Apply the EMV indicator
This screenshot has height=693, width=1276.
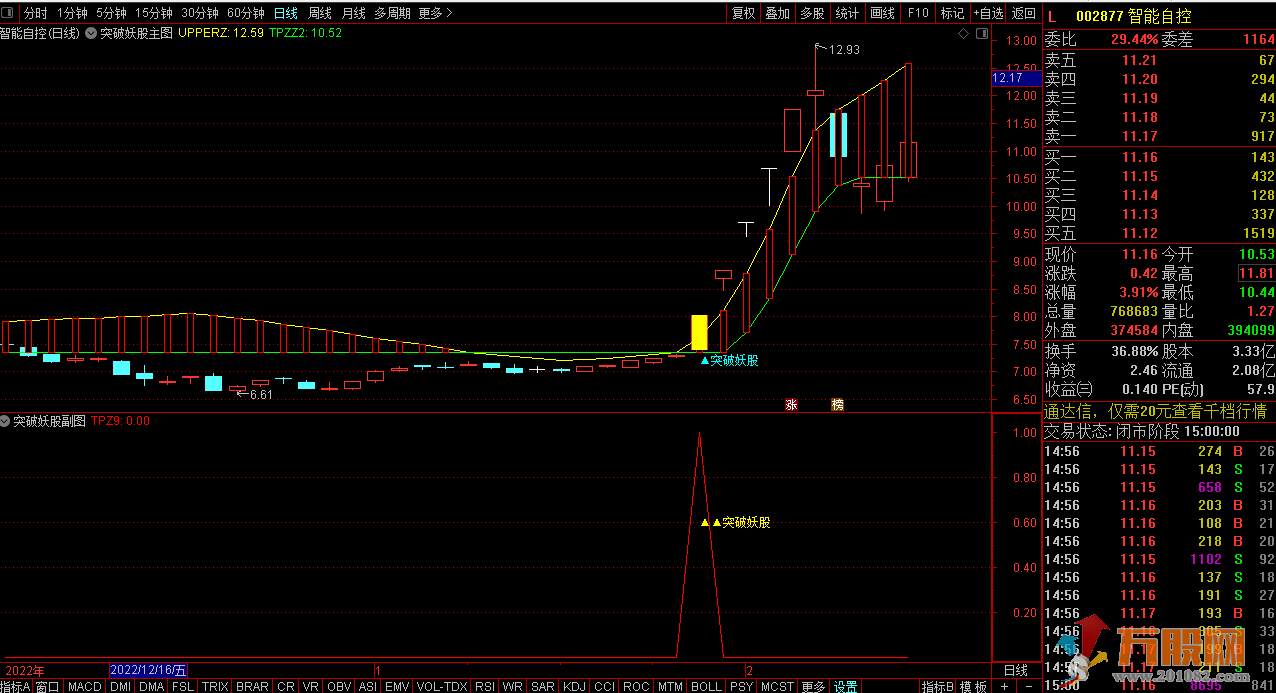397,687
